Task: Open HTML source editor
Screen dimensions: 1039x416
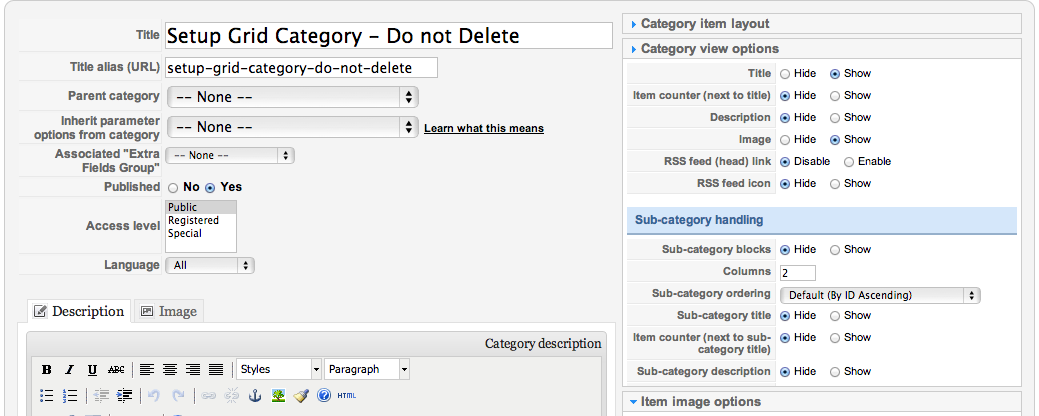Action: 347,395
